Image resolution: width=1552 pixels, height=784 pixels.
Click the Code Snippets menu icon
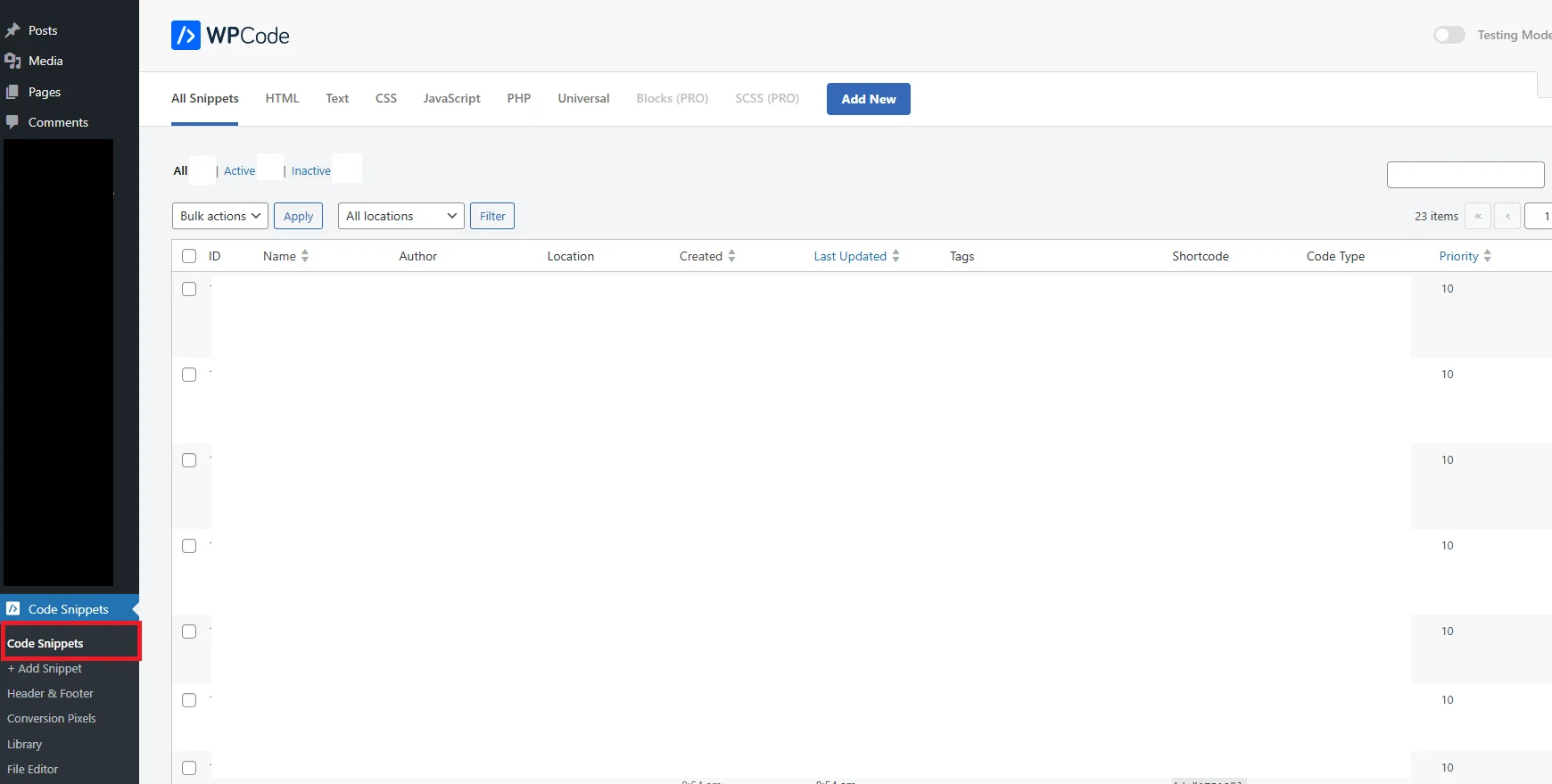click(x=13, y=609)
